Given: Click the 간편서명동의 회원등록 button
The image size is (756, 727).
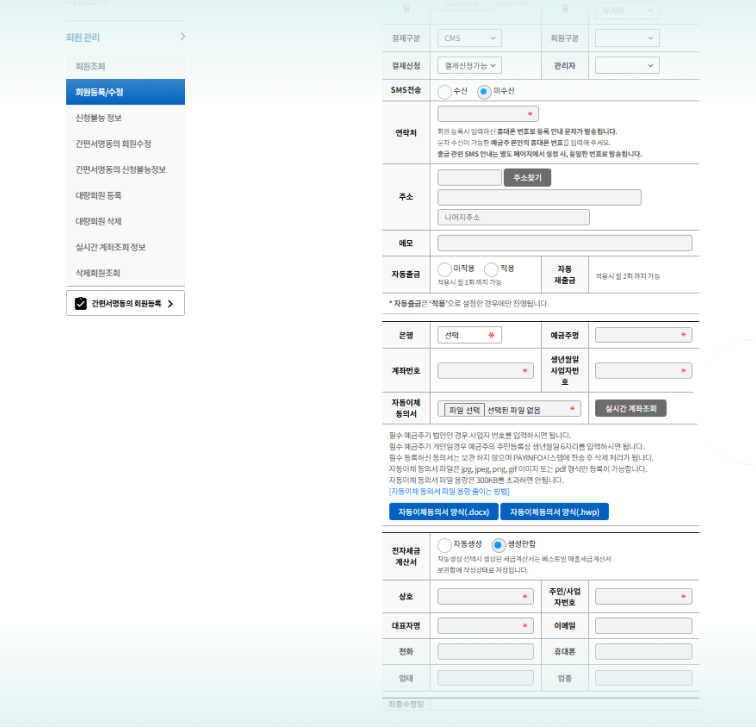Looking at the screenshot, I should pos(125,303).
